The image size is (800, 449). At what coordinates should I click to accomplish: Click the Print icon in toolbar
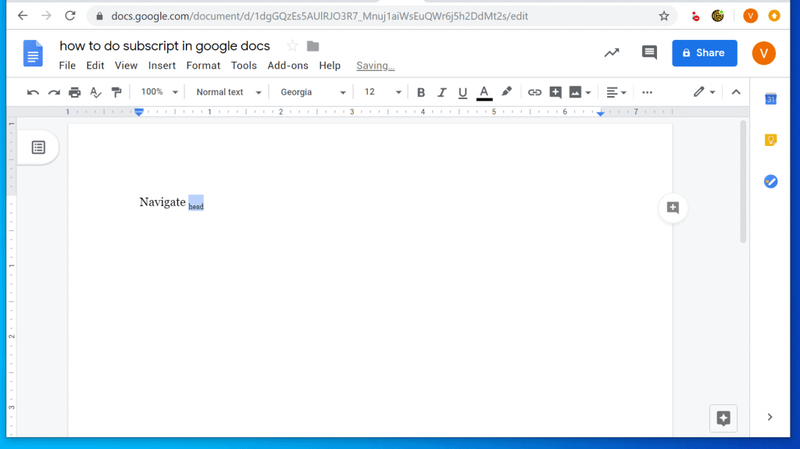[x=74, y=92]
